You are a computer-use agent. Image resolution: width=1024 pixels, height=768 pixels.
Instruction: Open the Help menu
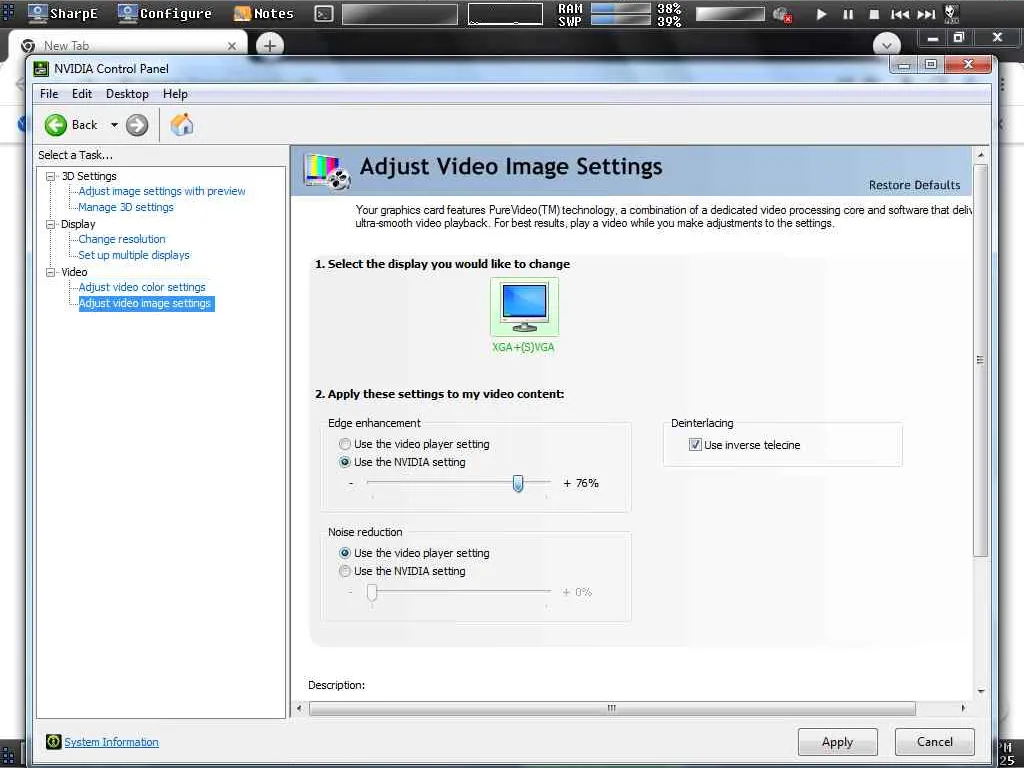[175, 93]
